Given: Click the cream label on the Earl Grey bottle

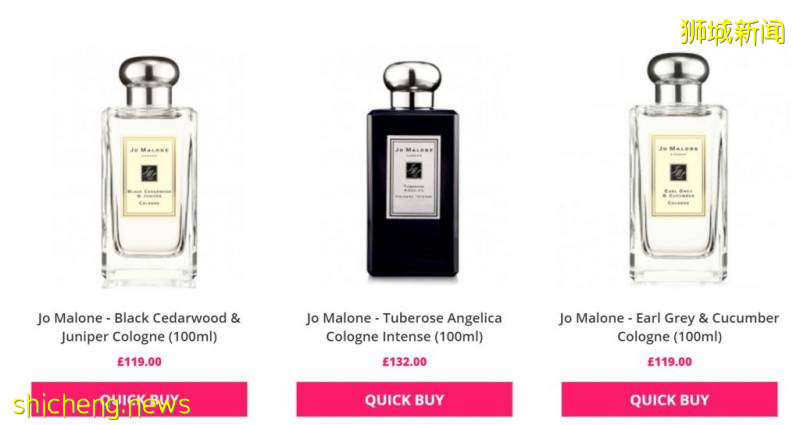Looking at the screenshot, I should click(678, 176).
